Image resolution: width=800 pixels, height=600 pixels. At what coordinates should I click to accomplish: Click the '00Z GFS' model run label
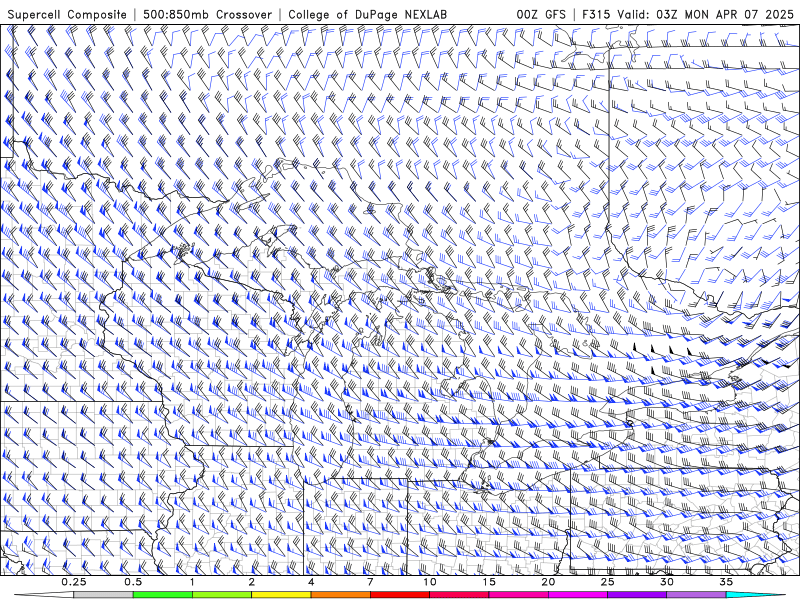pos(541,14)
